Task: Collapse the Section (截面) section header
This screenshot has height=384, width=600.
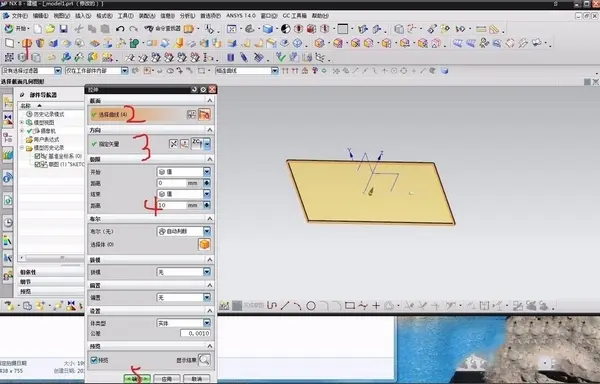Action: 209,101
